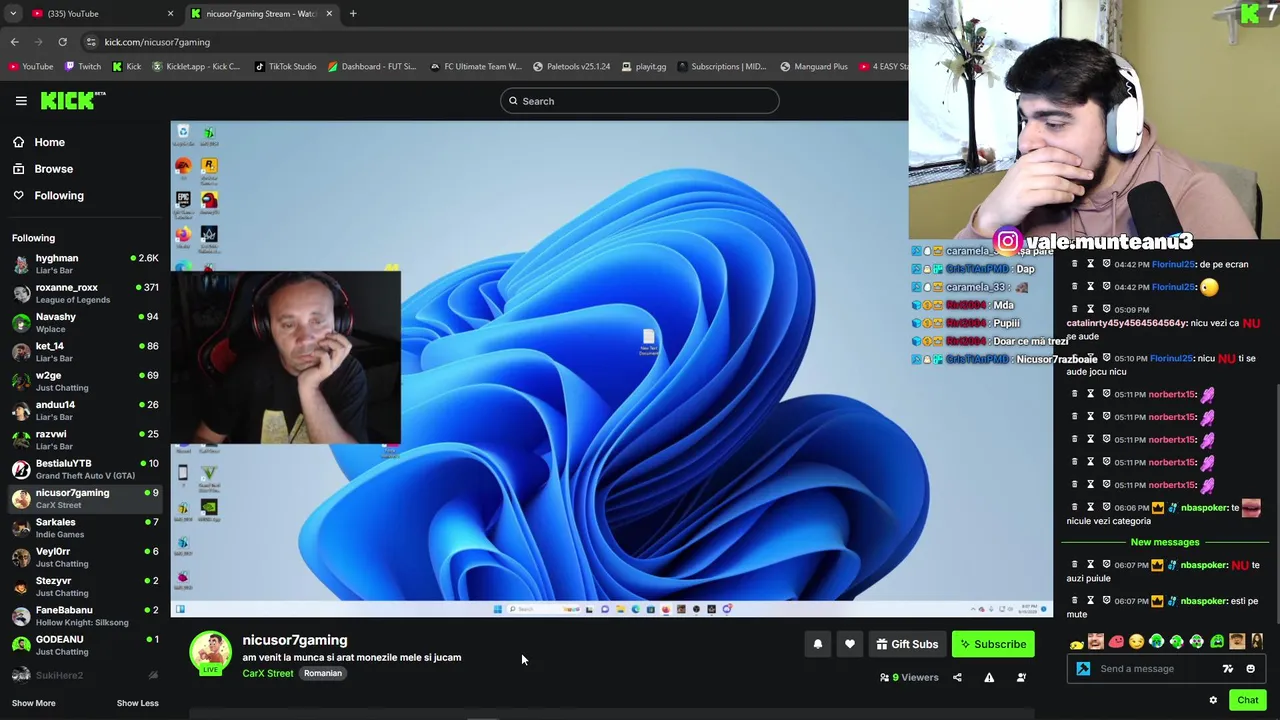Viewport: 1280px width, 720px height.
Task: Open razvwi channel in sidebar
Action: coord(85,440)
